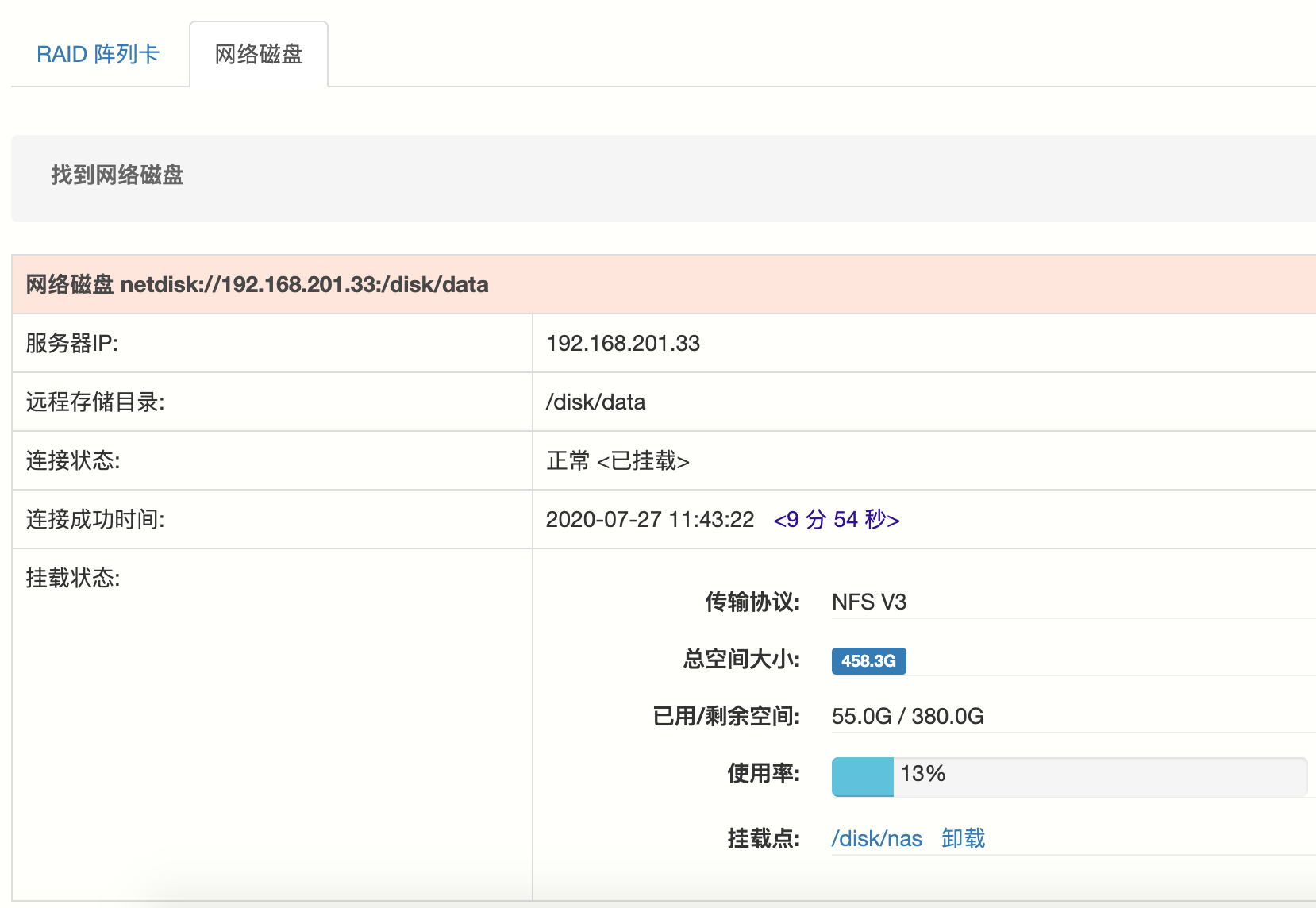Click the 2020-07-27 11:43:22 timestamp
The image size is (1316, 908).
tap(649, 519)
